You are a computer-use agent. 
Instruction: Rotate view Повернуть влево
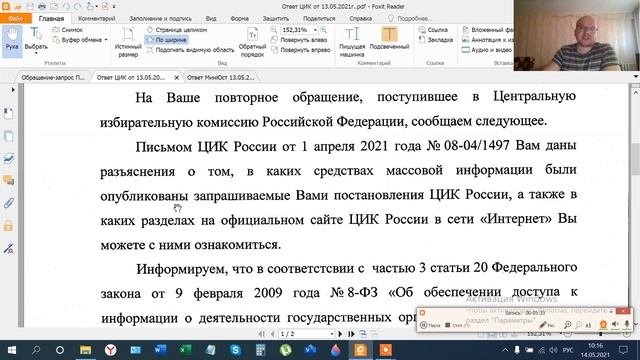coord(299,40)
